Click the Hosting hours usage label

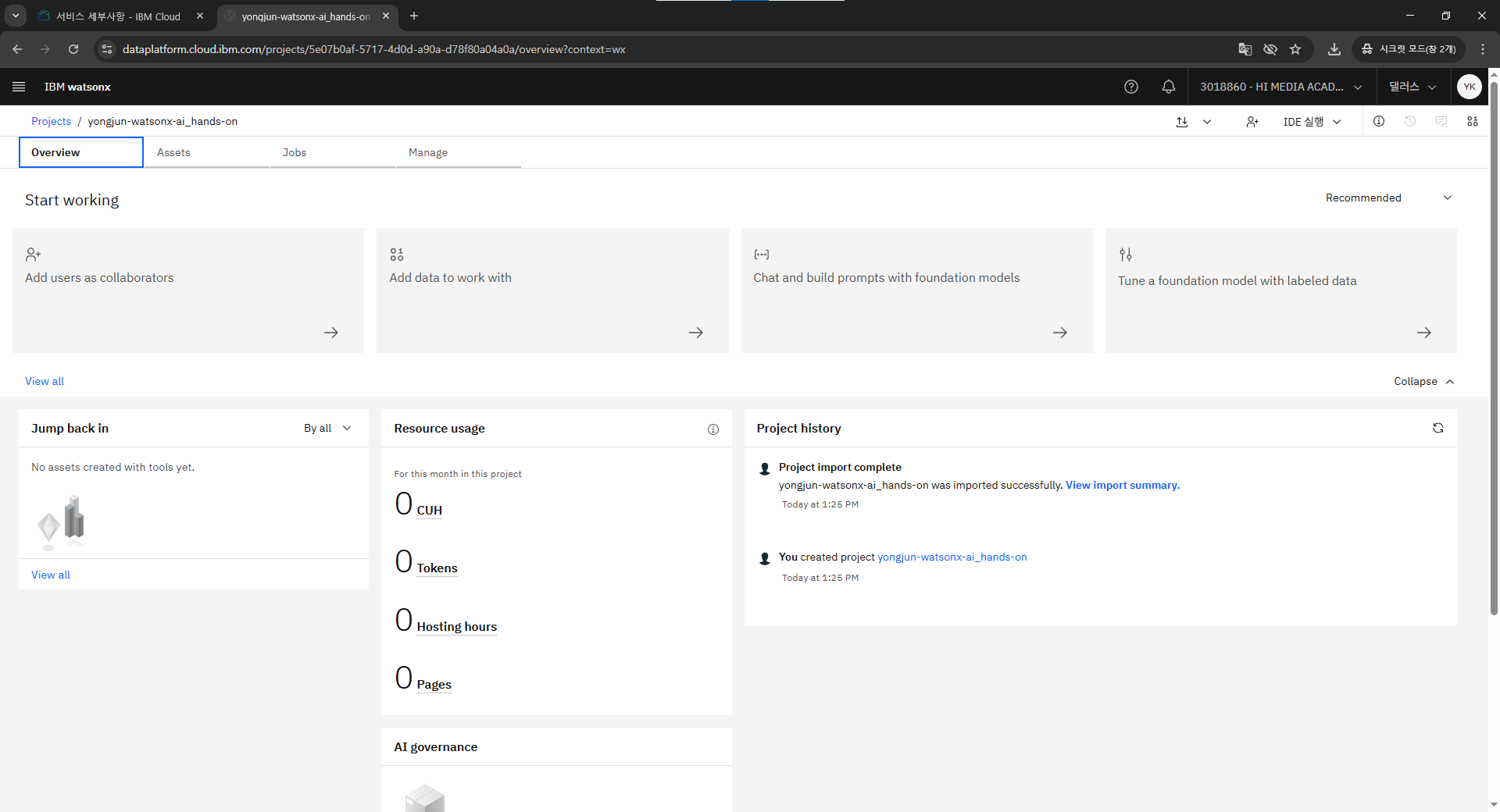(x=457, y=627)
